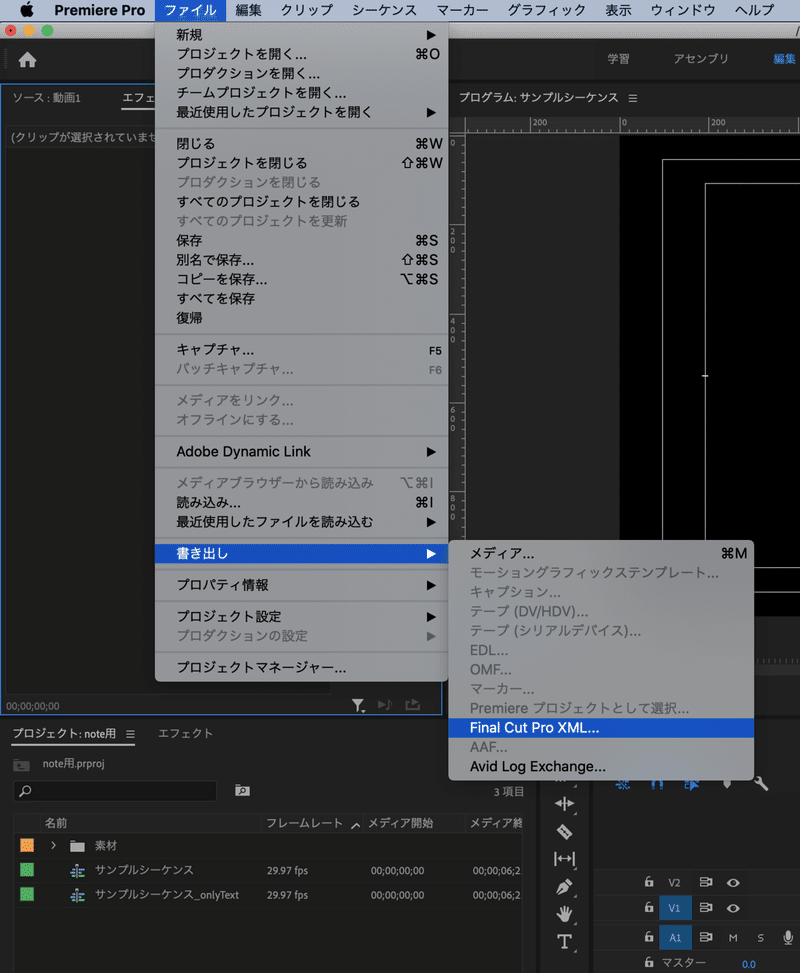
Task: Go to the Home screen icon
Action: 27,60
